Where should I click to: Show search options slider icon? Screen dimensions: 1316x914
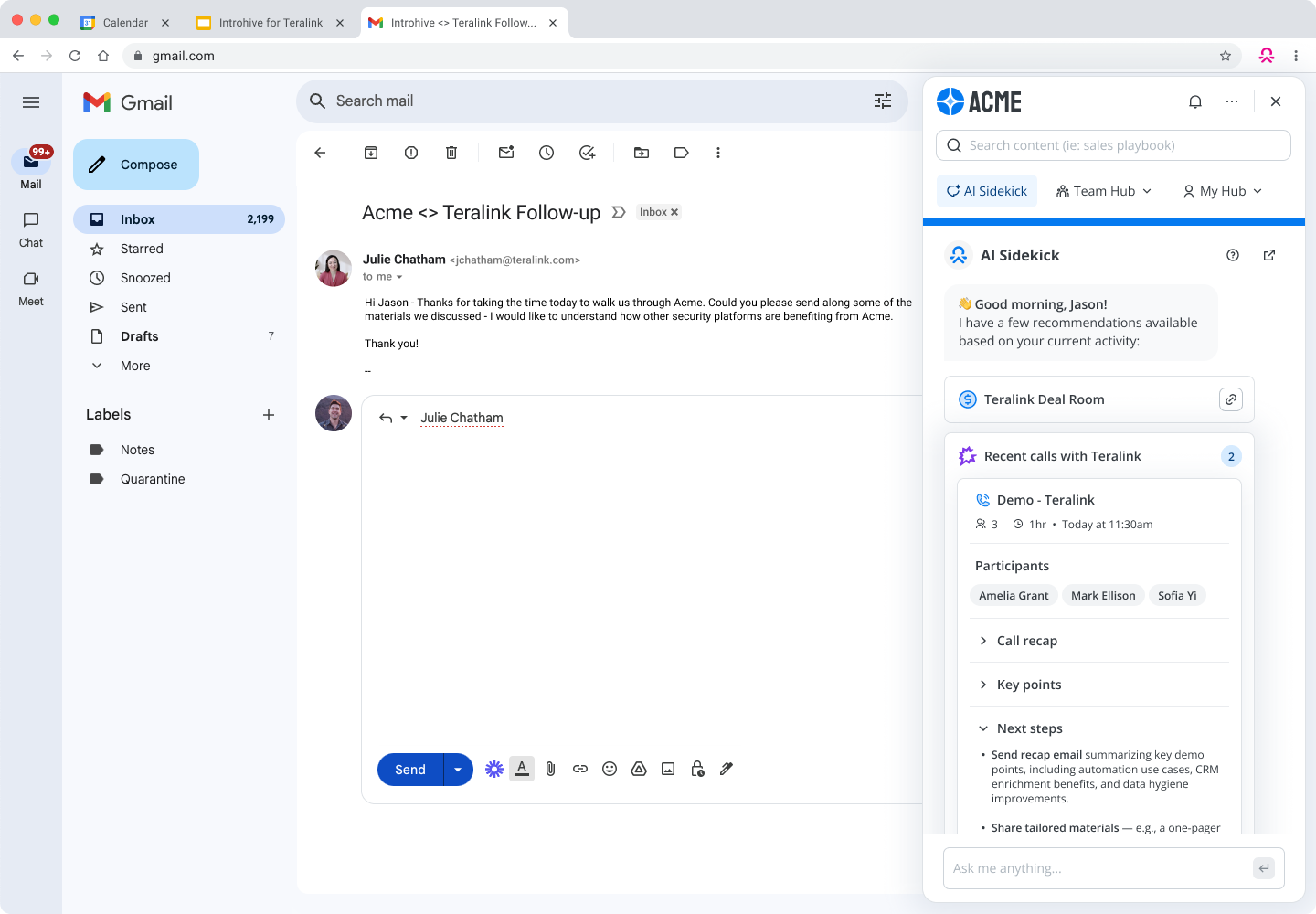[x=883, y=101]
